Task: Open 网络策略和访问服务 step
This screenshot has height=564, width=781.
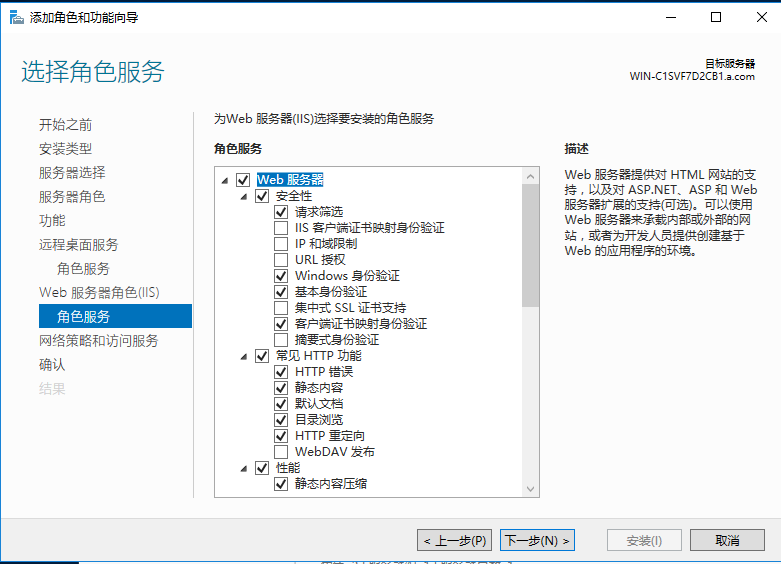Action: pos(99,340)
